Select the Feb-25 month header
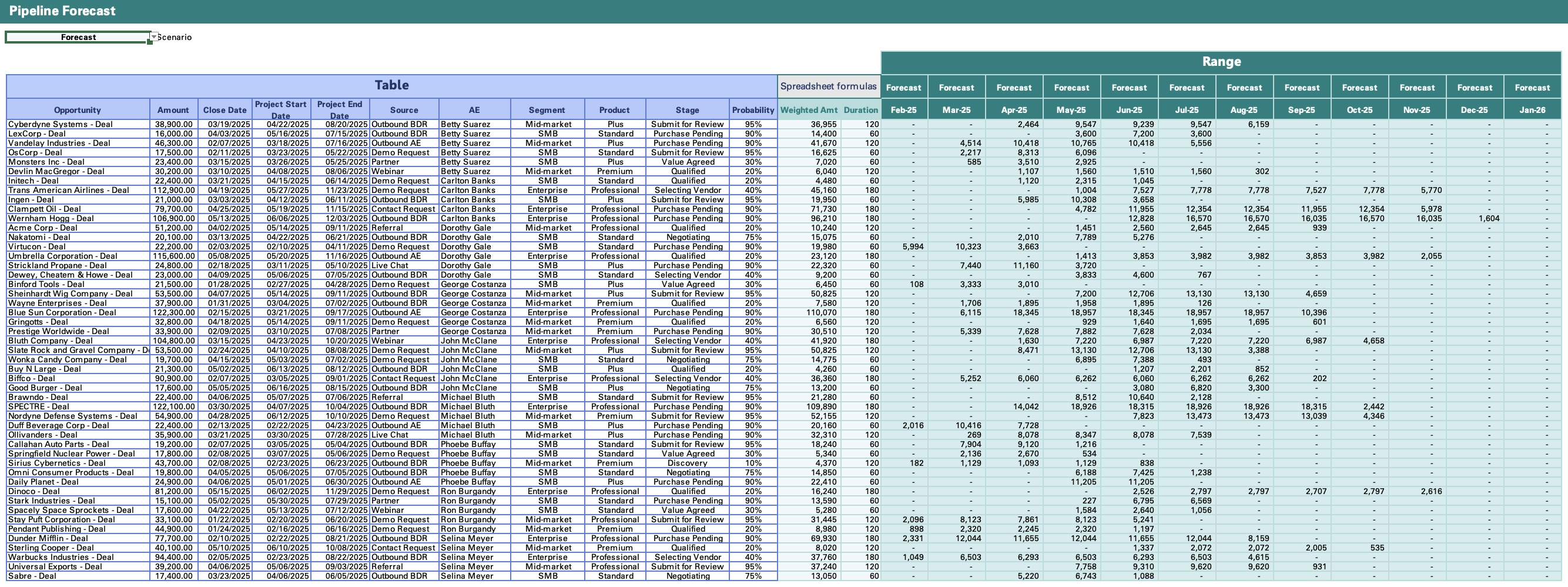 (904, 109)
